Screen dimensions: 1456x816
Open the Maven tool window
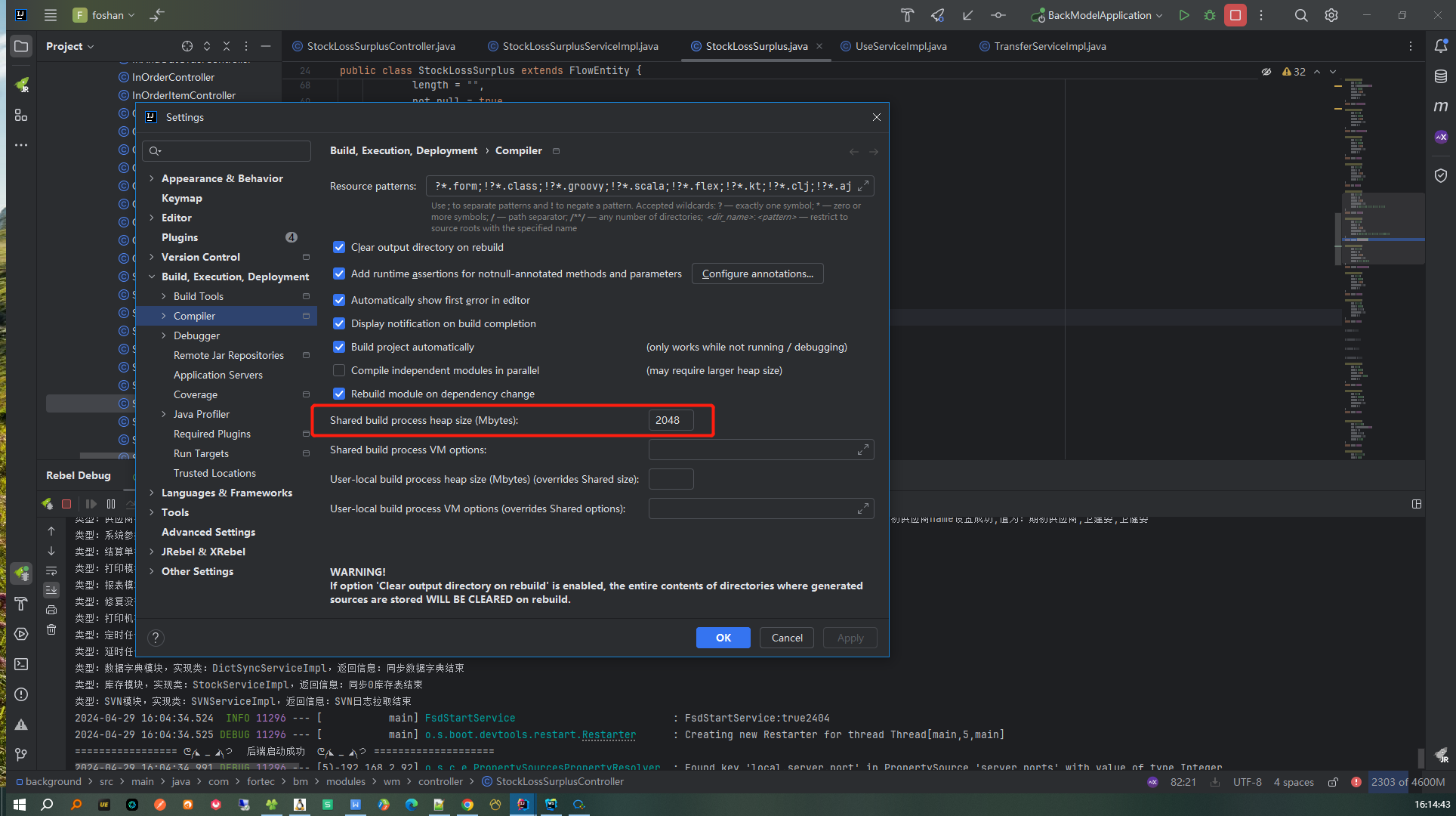[x=1441, y=107]
